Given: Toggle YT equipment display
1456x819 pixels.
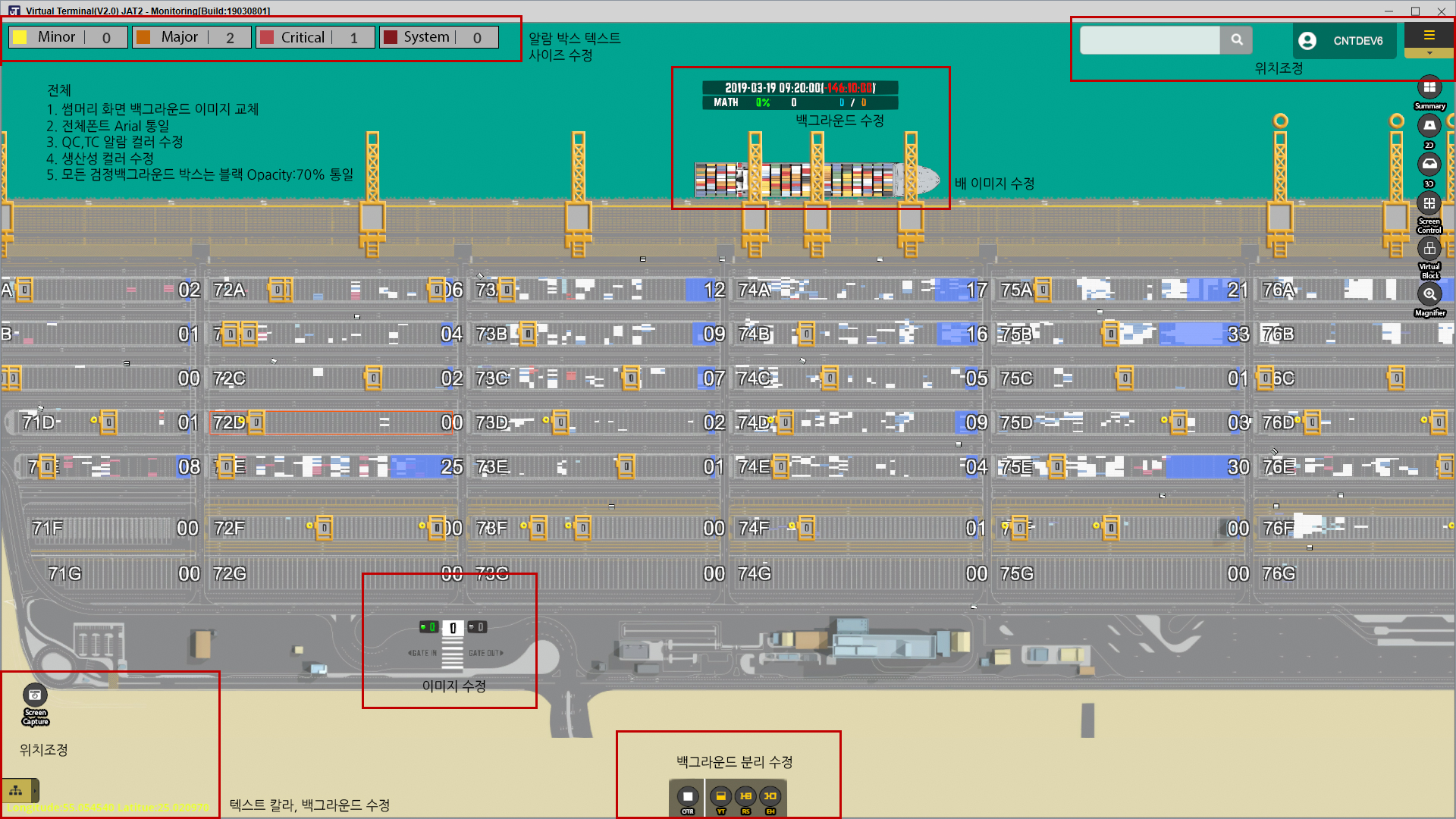Looking at the screenshot, I should click(721, 796).
